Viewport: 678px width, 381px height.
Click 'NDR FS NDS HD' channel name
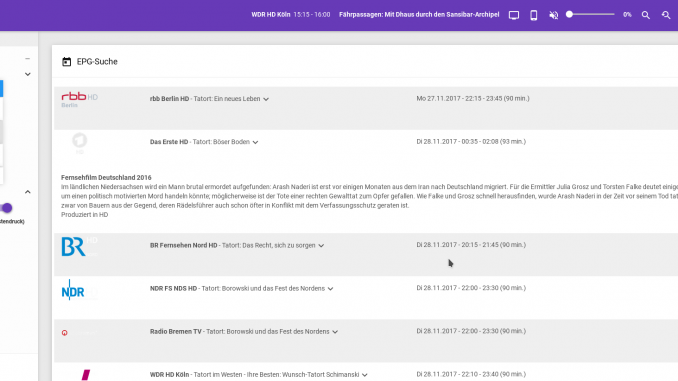pyautogui.click(x=173, y=288)
